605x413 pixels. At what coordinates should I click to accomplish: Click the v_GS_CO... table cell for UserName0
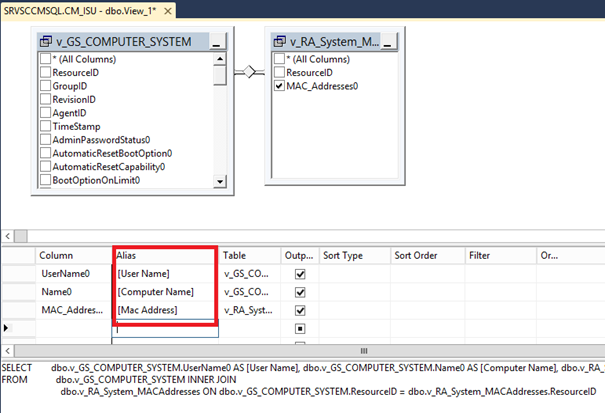click(250, 274)
